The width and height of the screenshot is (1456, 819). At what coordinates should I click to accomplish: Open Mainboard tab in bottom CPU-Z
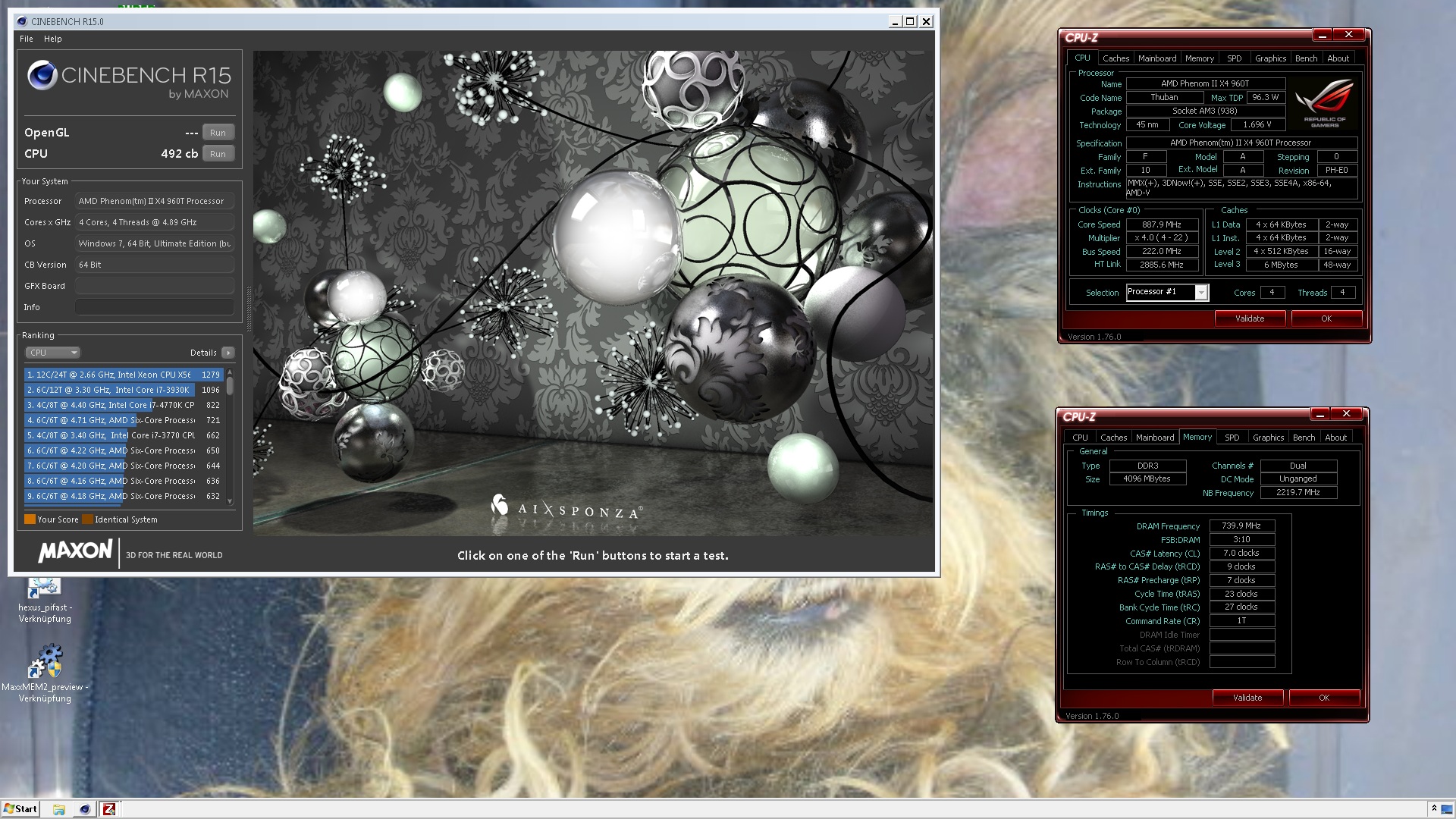point(1155,438)
